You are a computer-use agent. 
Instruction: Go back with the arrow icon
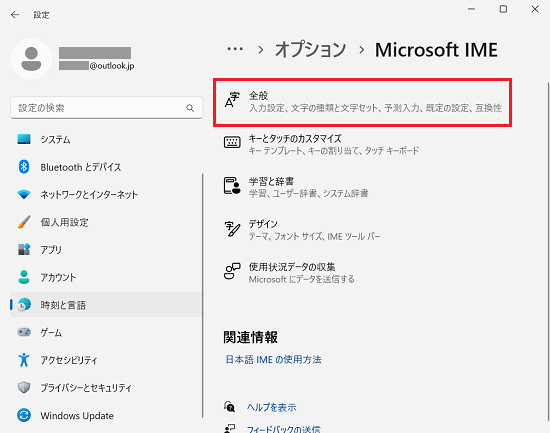(x=15, y=15)
